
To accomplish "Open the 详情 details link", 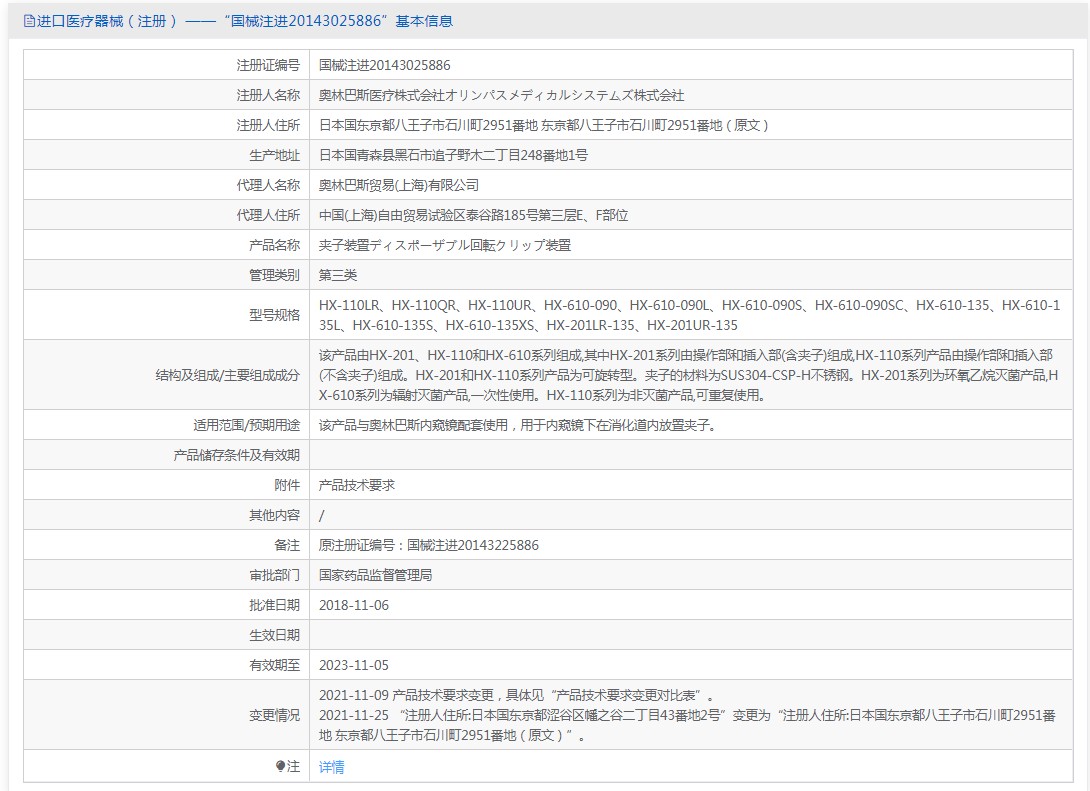I will (x=331, y=767).
